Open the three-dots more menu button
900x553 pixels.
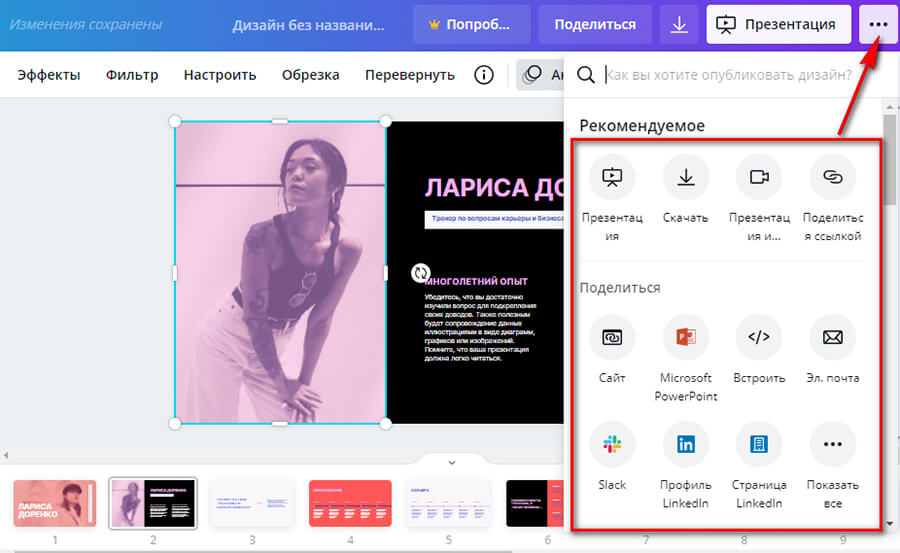pos(878,24)
